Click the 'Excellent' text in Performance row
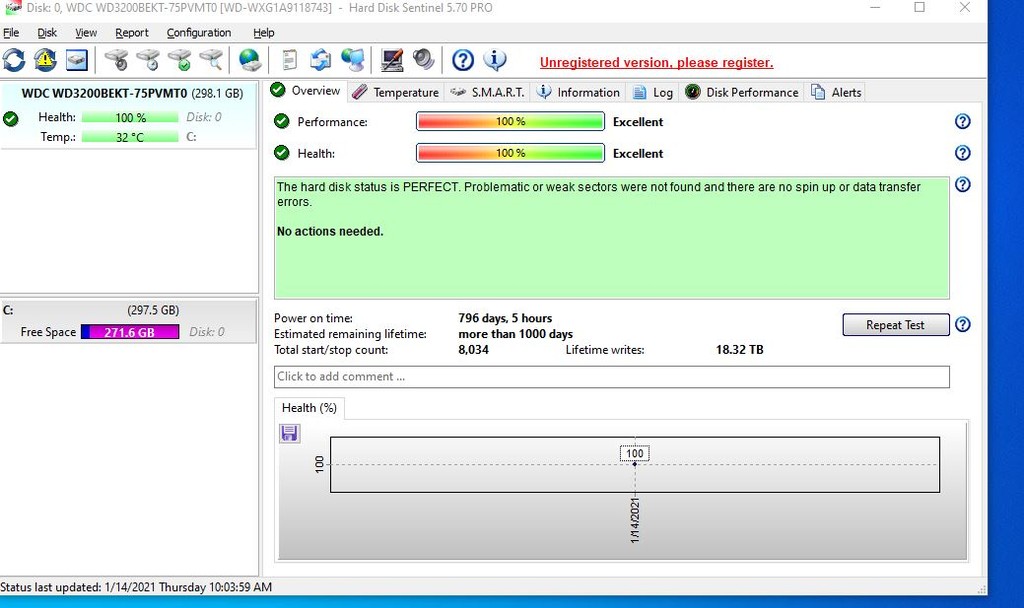The image size is (1024, 608). coord(638,121)
